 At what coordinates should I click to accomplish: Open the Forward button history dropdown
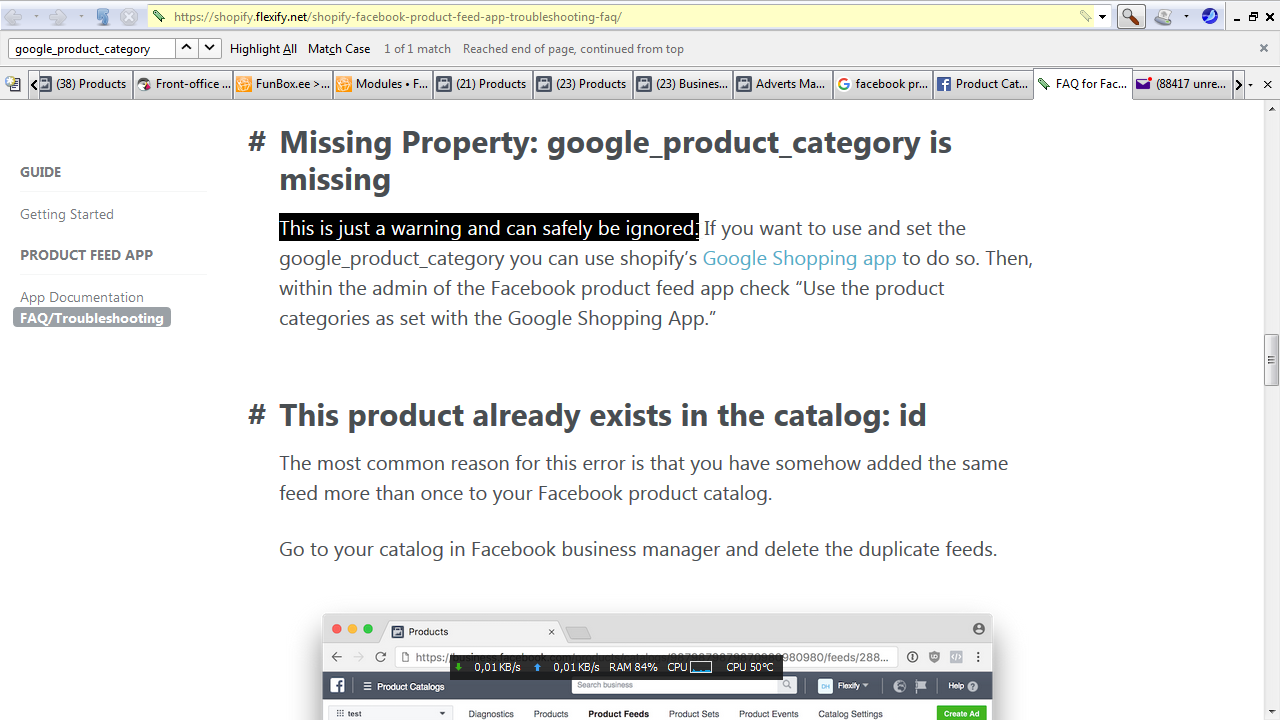(79, 17)
